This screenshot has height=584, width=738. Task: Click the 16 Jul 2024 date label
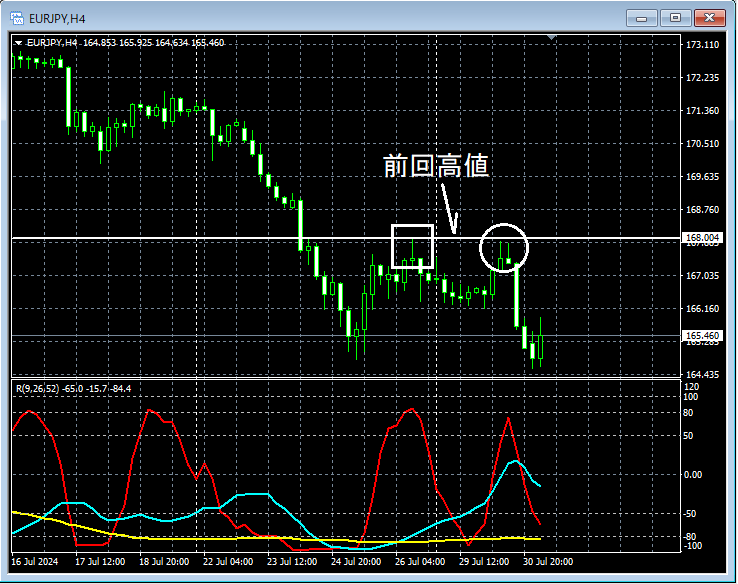click(x=34, y=562)
